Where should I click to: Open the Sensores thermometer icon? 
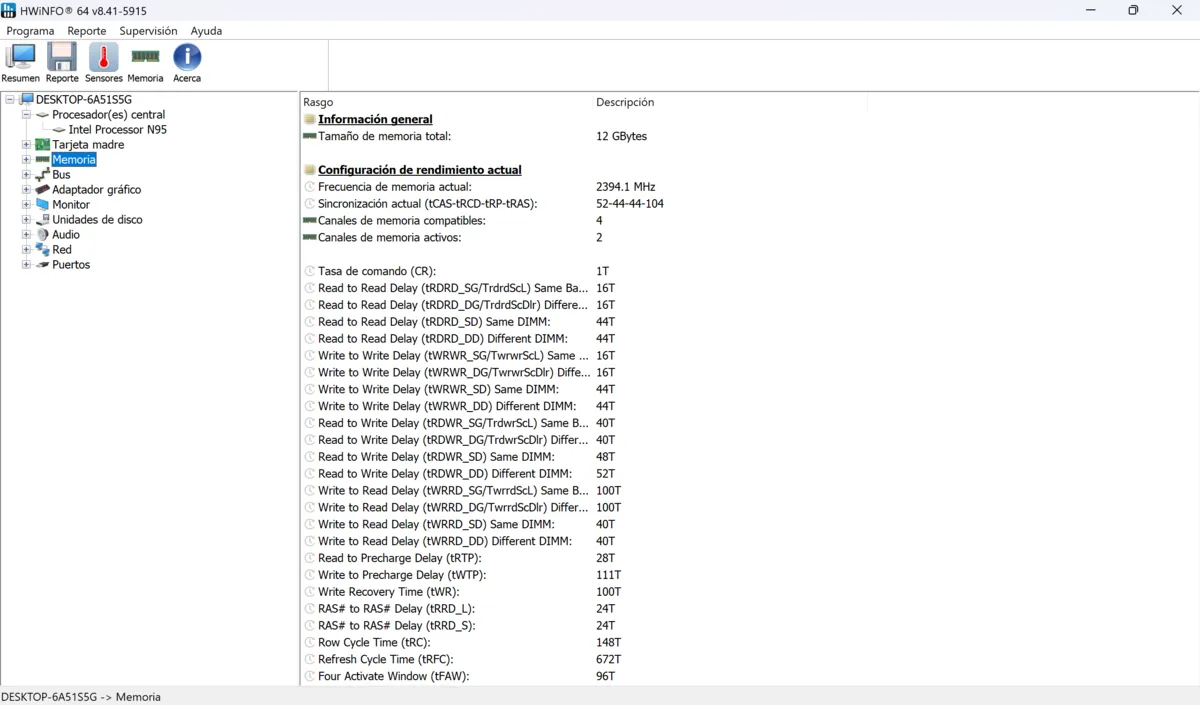103,58
